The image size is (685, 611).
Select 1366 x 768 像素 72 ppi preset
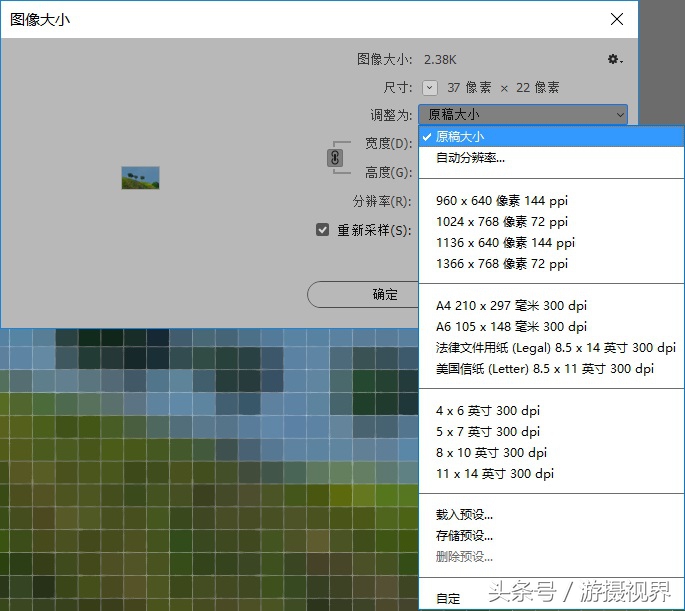tap(551, 263)
